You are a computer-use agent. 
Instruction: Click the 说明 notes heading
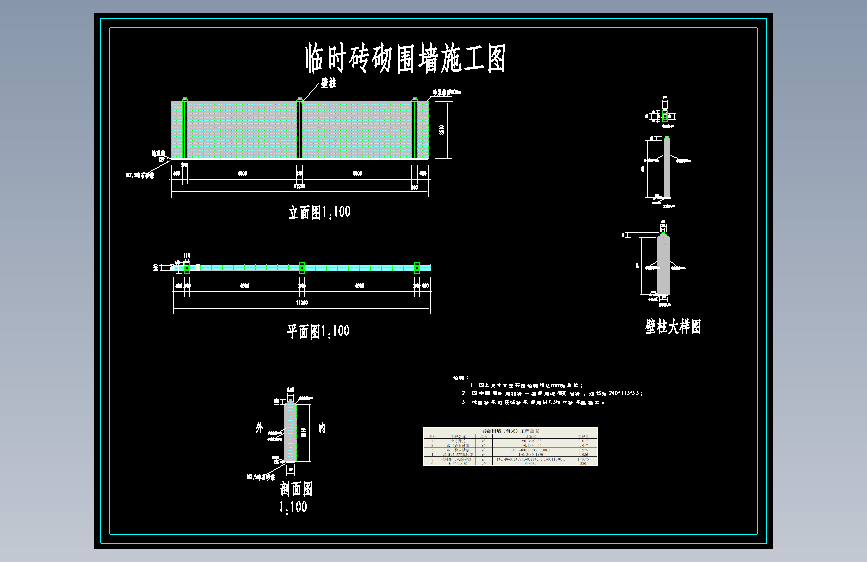461,377
